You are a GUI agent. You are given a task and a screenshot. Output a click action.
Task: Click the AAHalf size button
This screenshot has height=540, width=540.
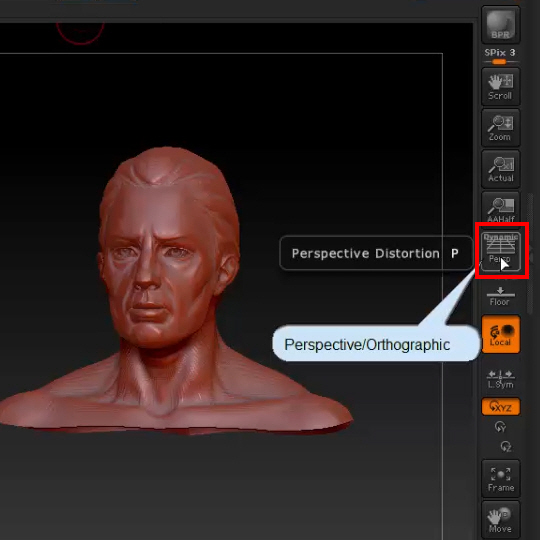[500, 208]
